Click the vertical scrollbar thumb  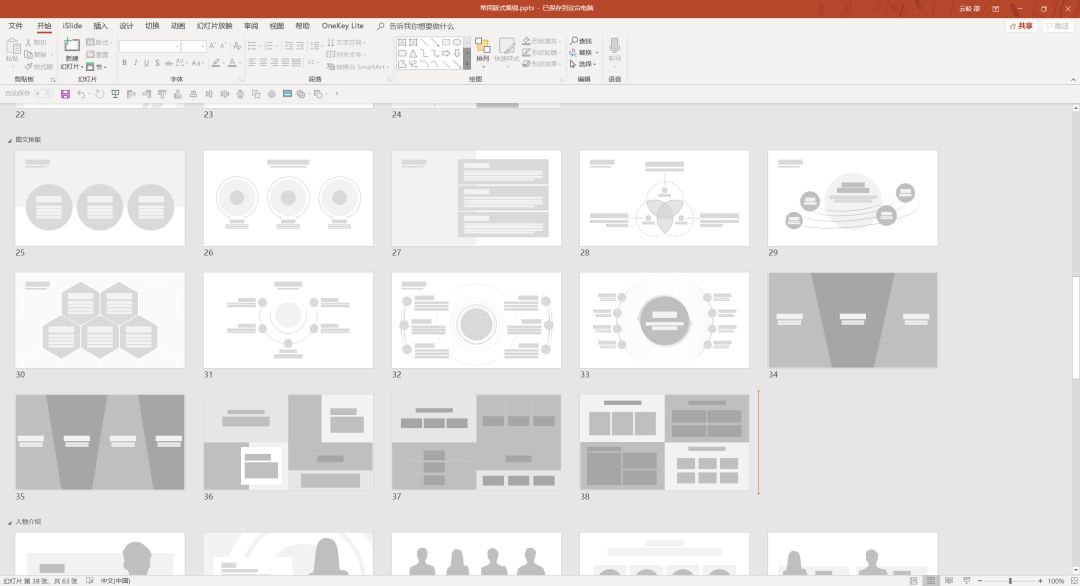click(1075, 326)
